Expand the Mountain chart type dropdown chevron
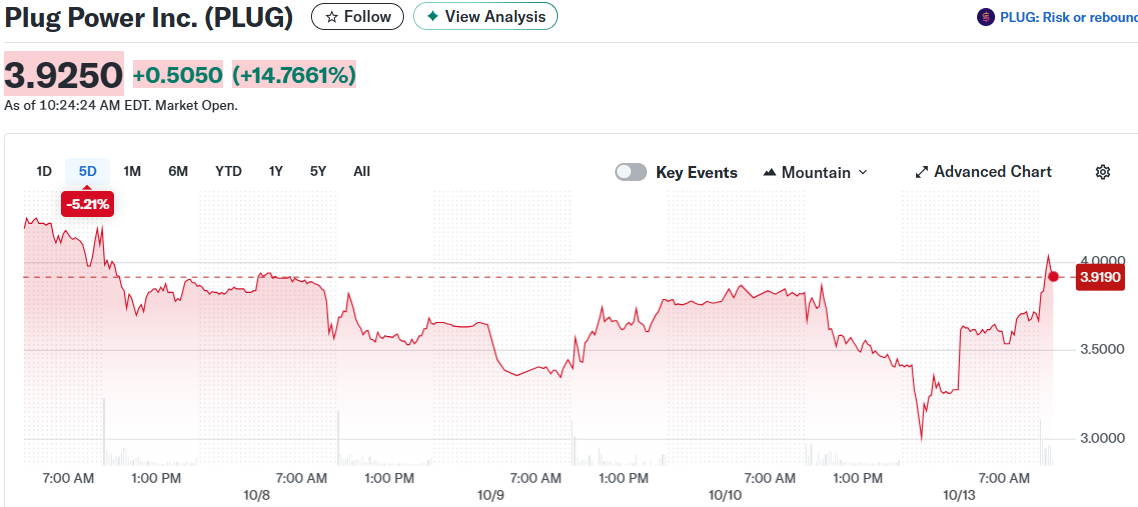The image size is (1138, 507). (x=863, y=172)
